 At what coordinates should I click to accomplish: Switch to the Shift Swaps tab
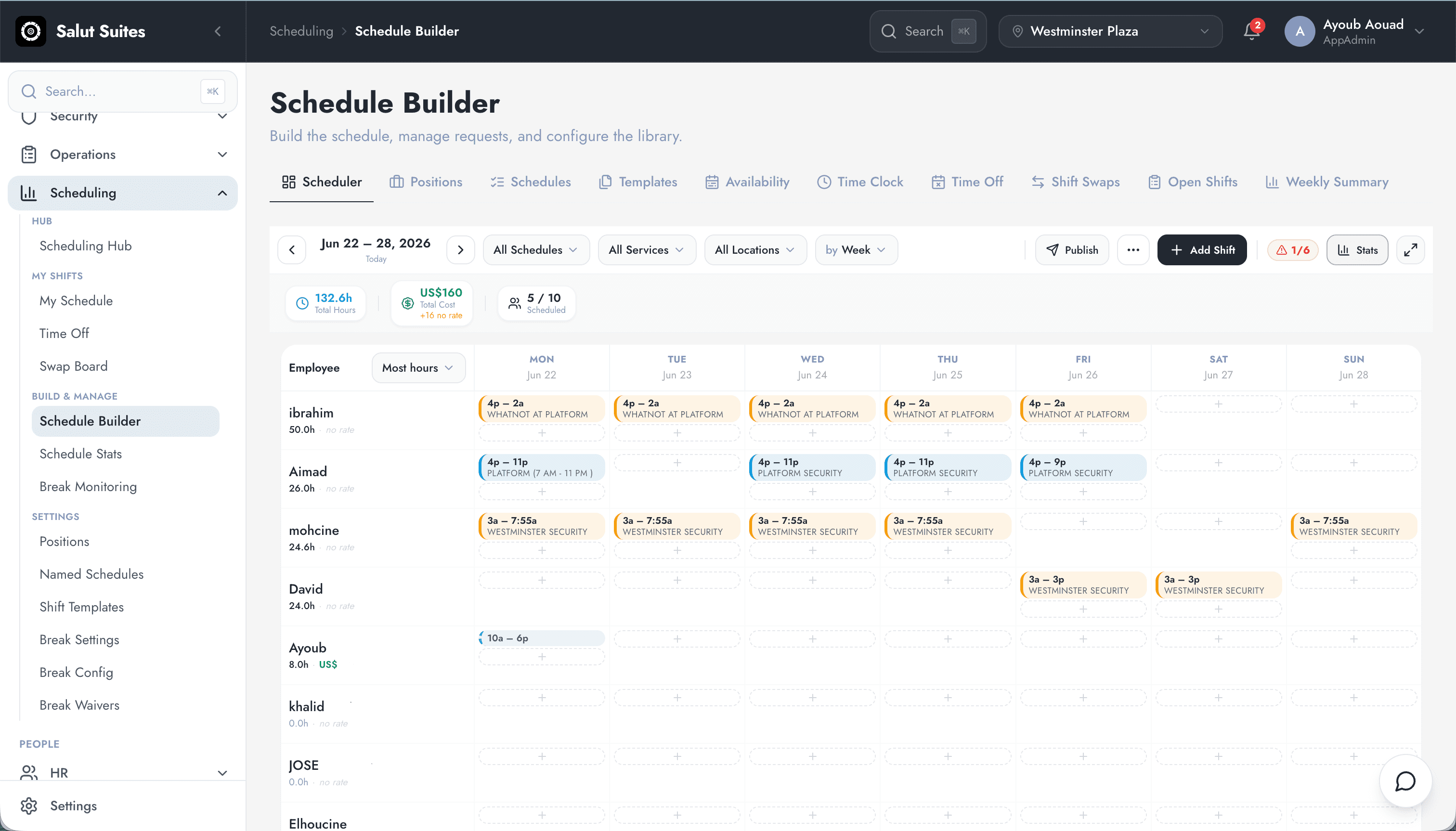(x=1075, y=182)
